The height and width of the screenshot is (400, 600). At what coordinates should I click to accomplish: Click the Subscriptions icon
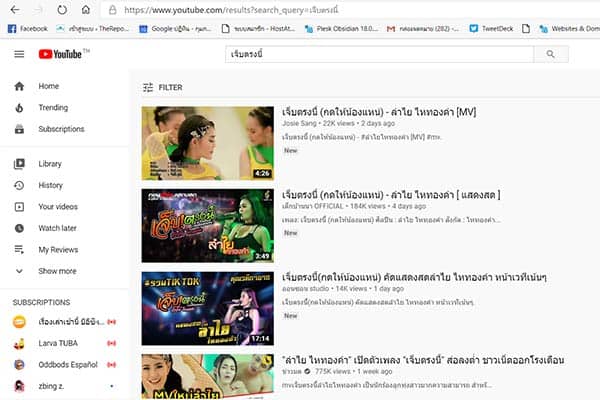point(19,129)
